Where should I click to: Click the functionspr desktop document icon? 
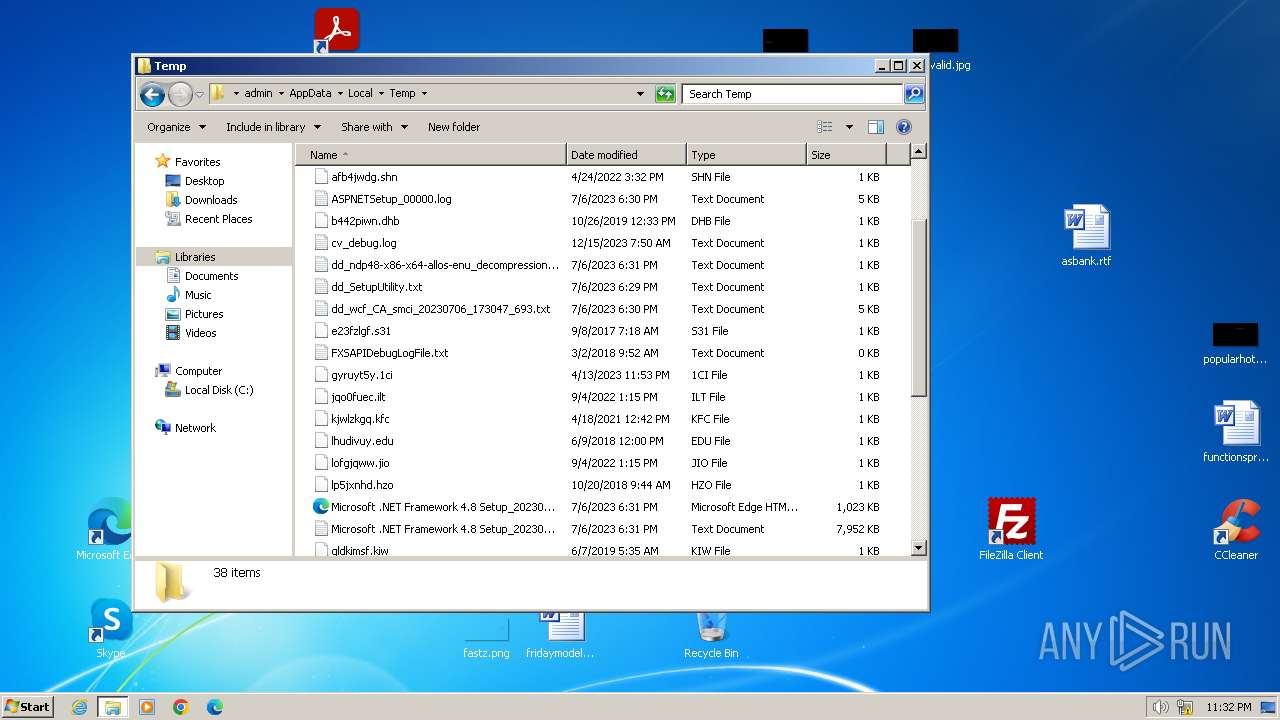[x=1236, y=432]
